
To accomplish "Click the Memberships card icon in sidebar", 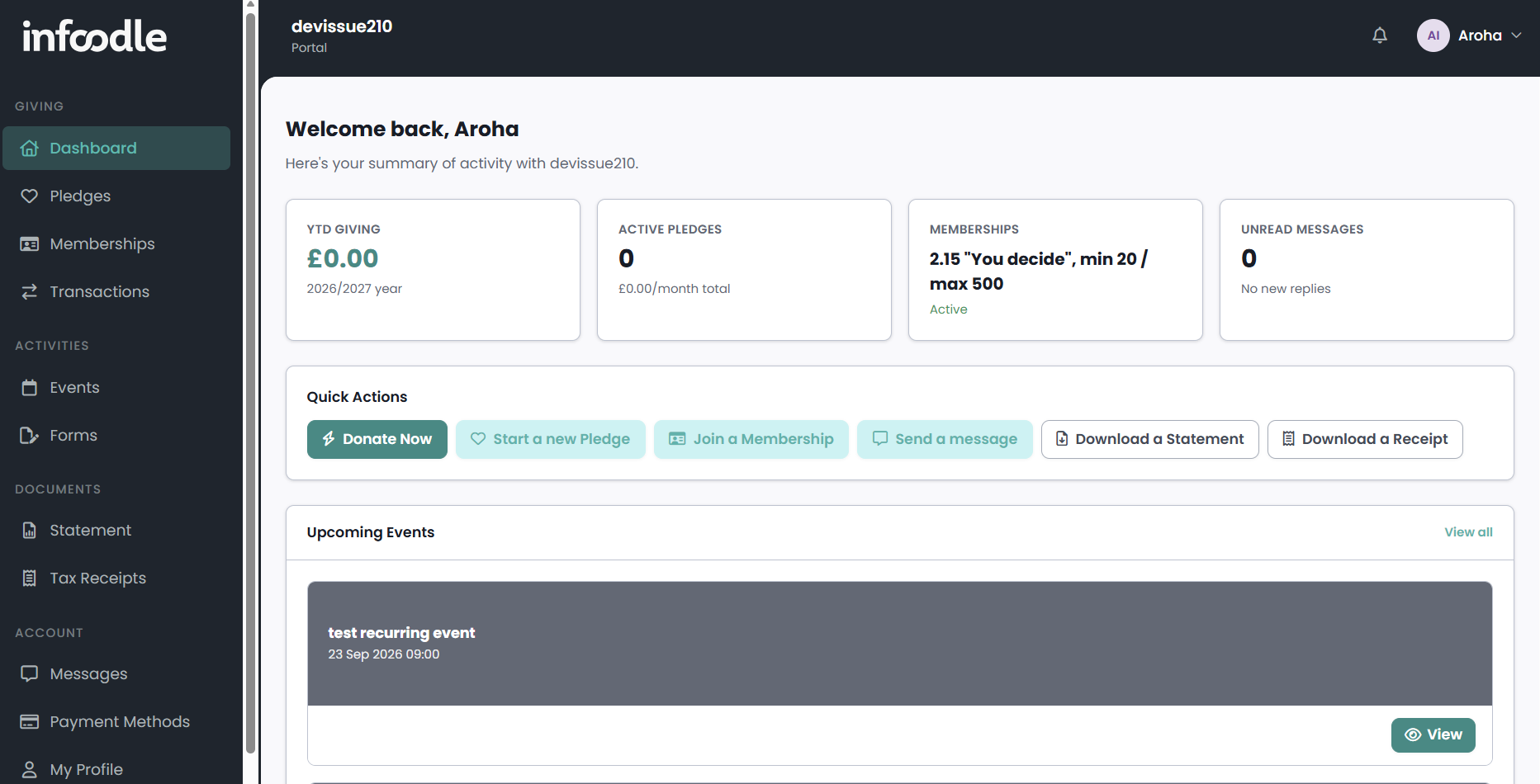I will click(x=30, y=244).
